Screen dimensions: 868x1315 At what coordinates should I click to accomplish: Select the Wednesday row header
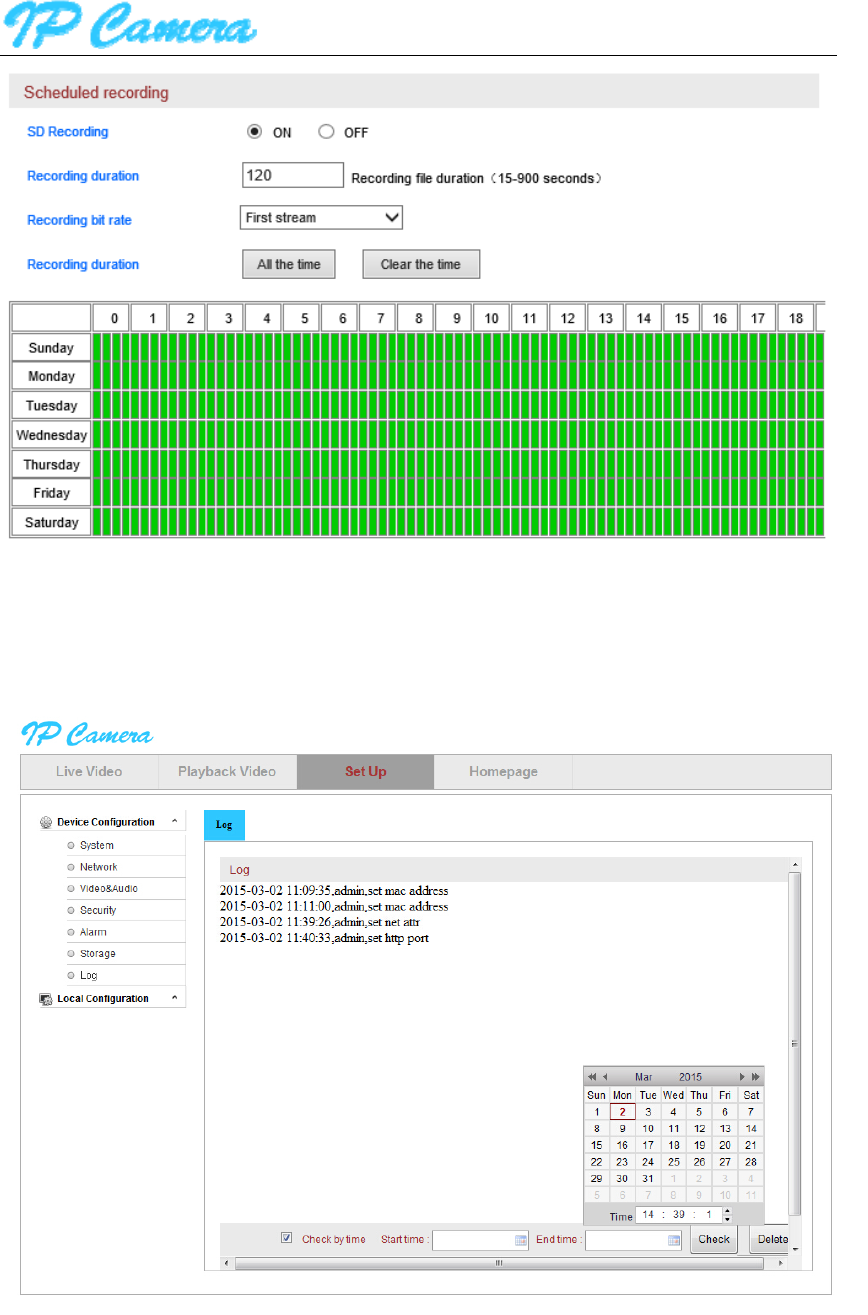pyautogui.click(x=51, y=435)
